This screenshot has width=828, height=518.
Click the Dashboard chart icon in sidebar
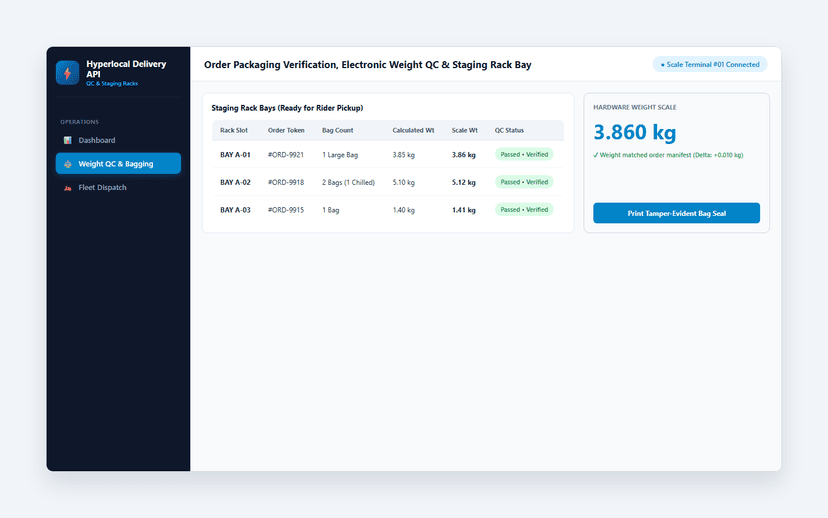pos(68,140)
